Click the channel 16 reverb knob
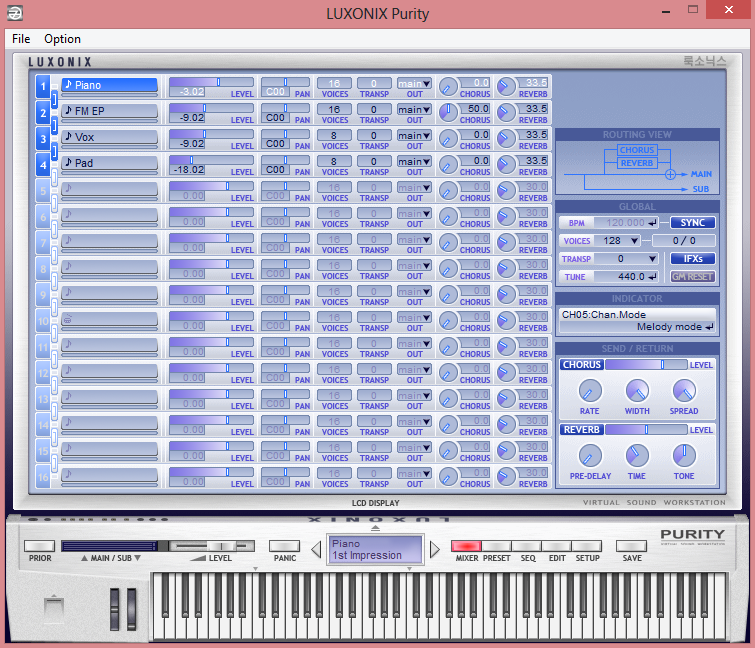 pyautogui.click(x=506, y=477)
